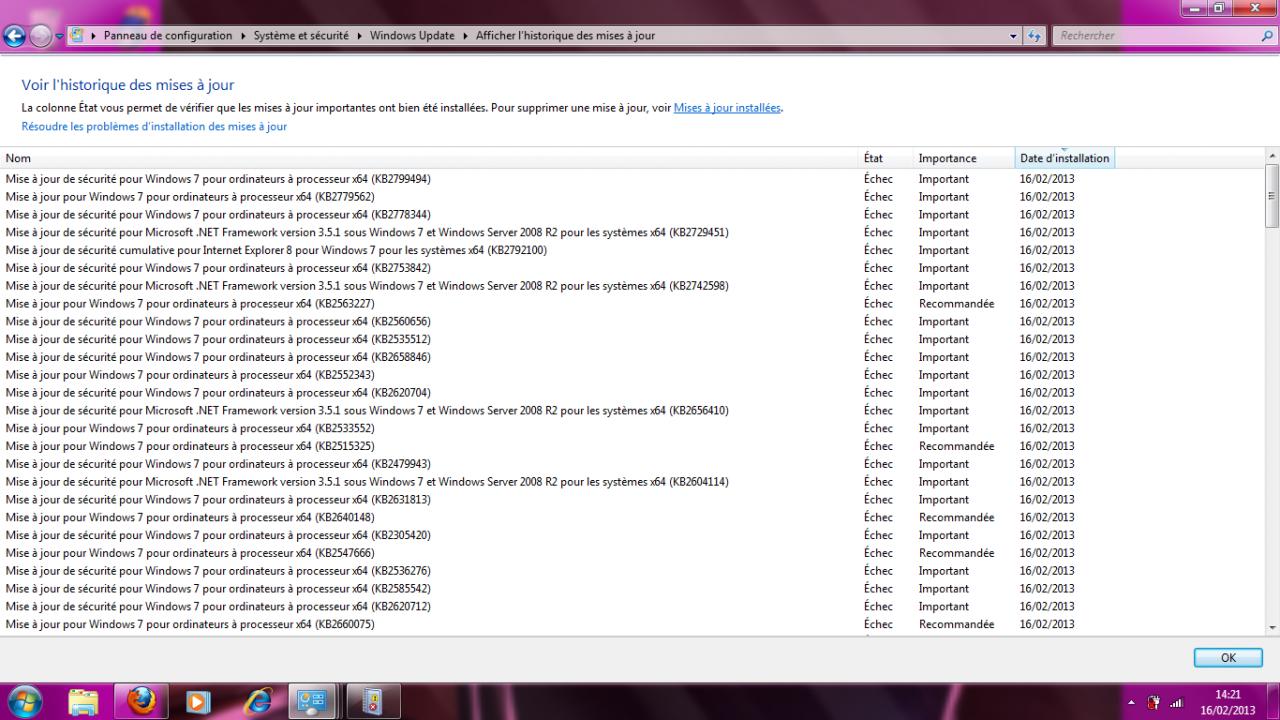Select the .NET Framework update KB2729451
The image size is (1280, 720).
(632, 233)
